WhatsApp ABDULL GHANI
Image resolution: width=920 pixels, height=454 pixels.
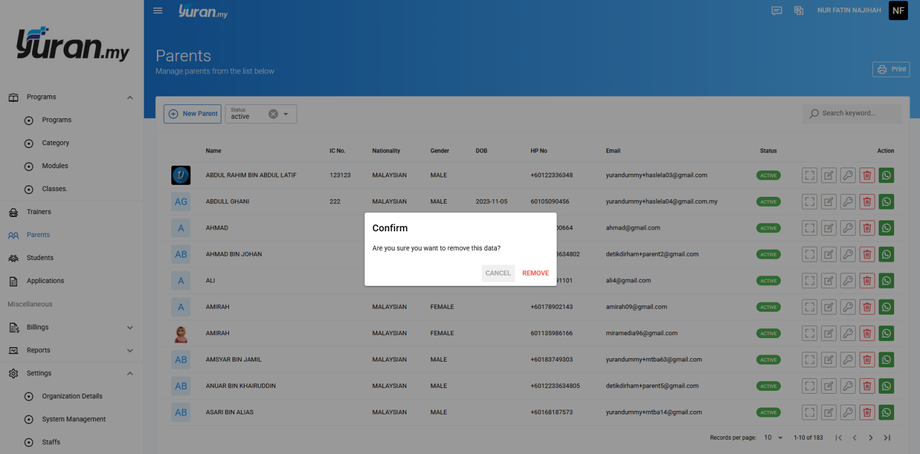pos(886,202)
